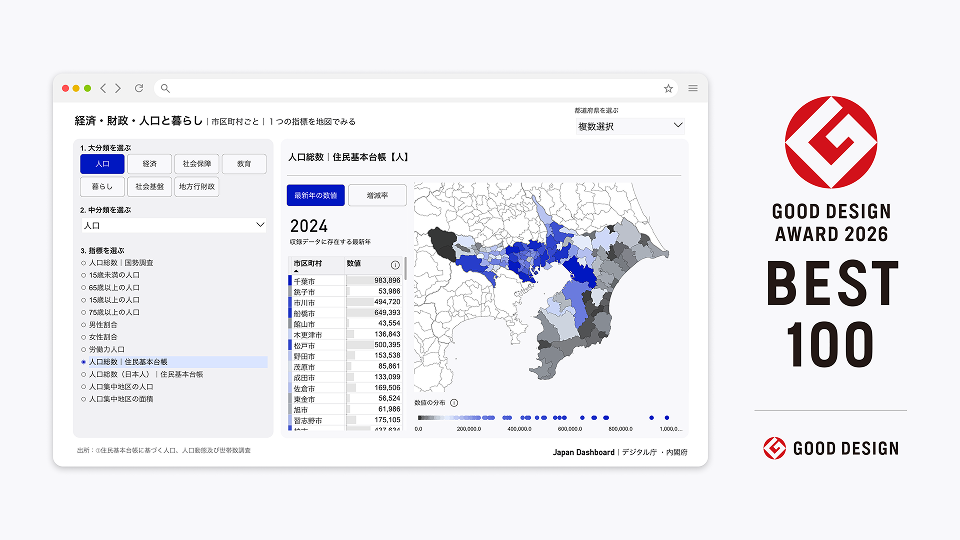Select the 男性割合 indicator

(x=99, y=324)
